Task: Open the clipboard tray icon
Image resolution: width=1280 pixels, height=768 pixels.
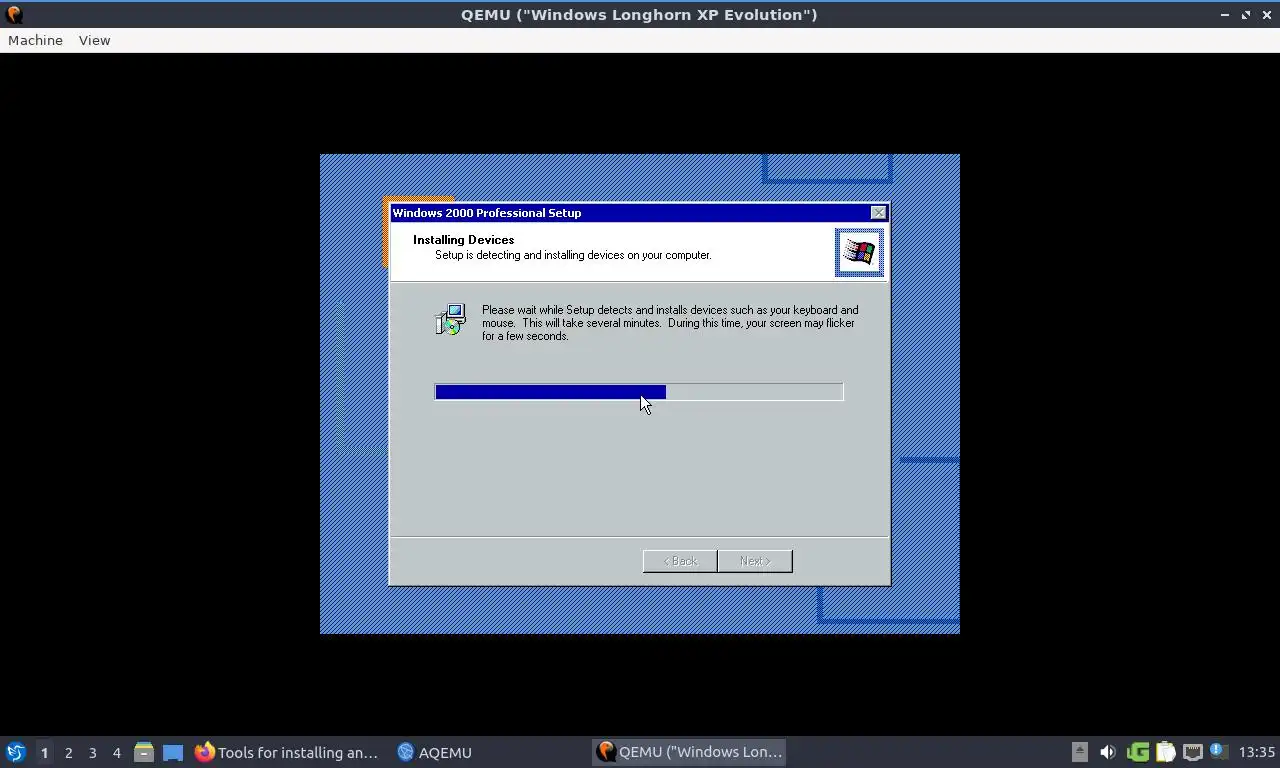Action: coord(1165,752)
